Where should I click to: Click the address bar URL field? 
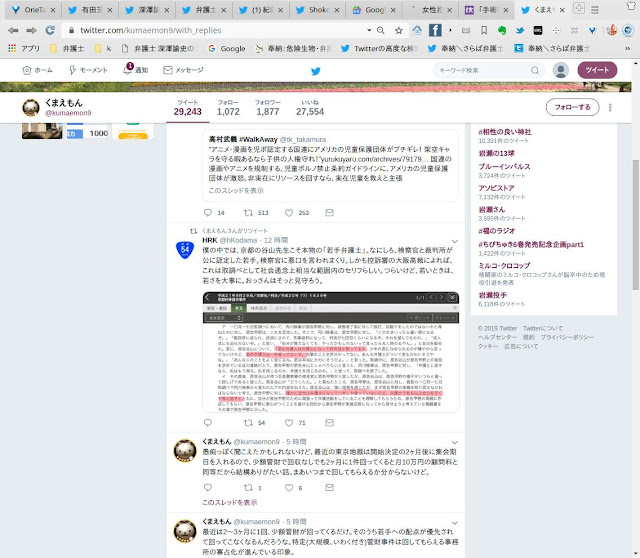click(x=220, y=30)
